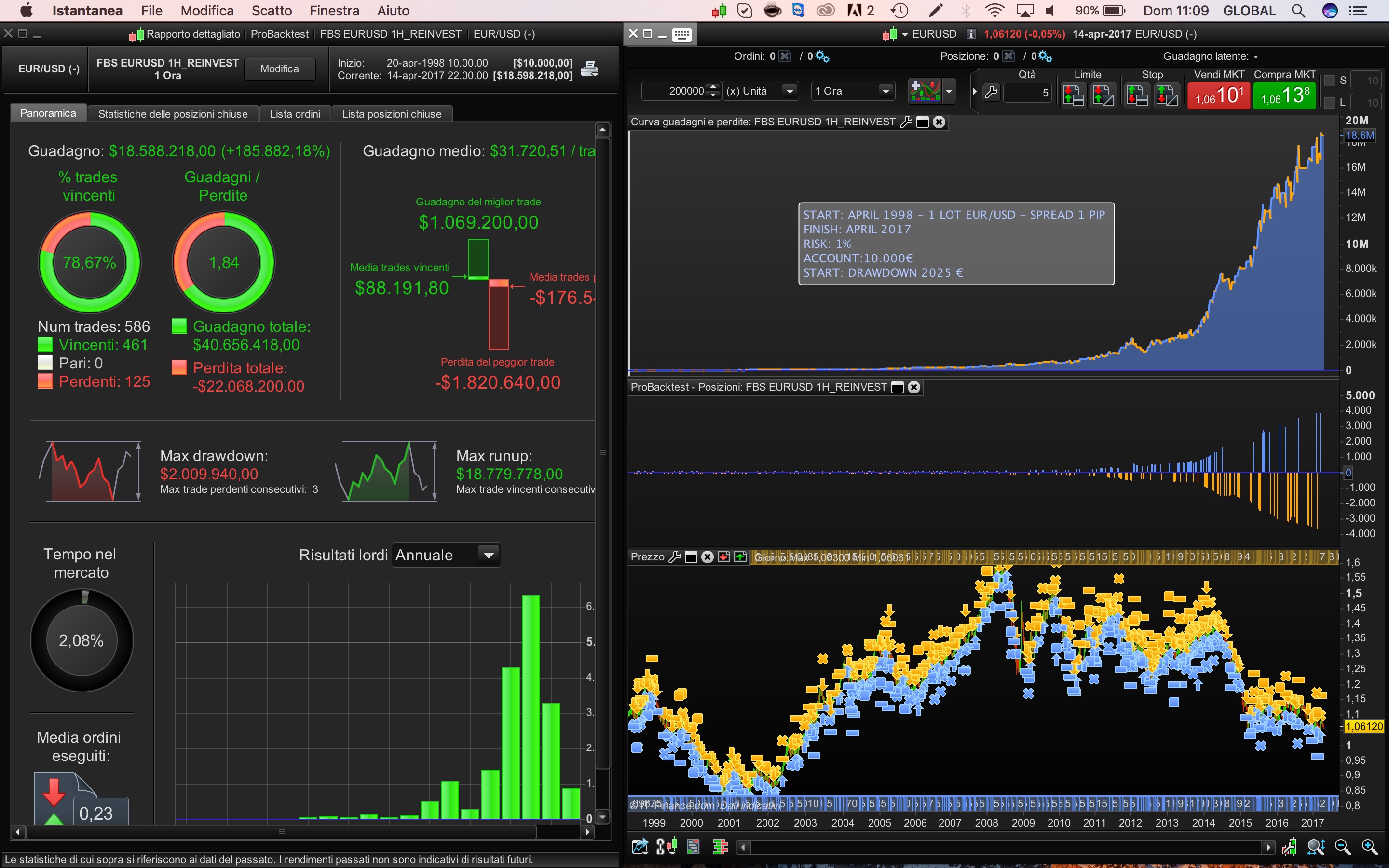The height and width of the screenshot is (868, 1389).
Task: Open the trading options wrench icon
Action: (991, 92)
